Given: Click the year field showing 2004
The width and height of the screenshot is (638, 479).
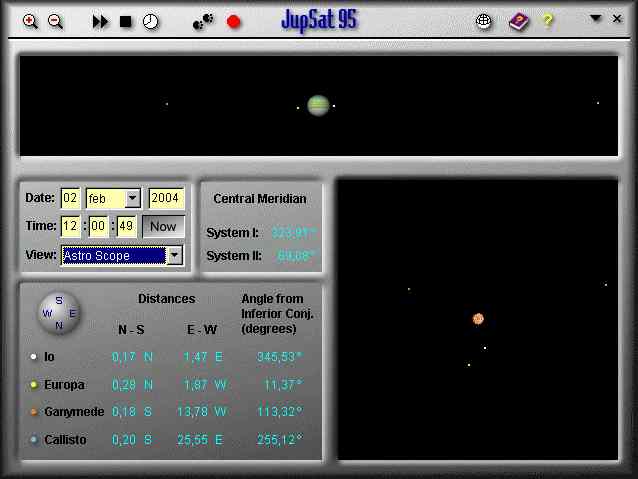Looking at the screenshot, I should (166, 198).
